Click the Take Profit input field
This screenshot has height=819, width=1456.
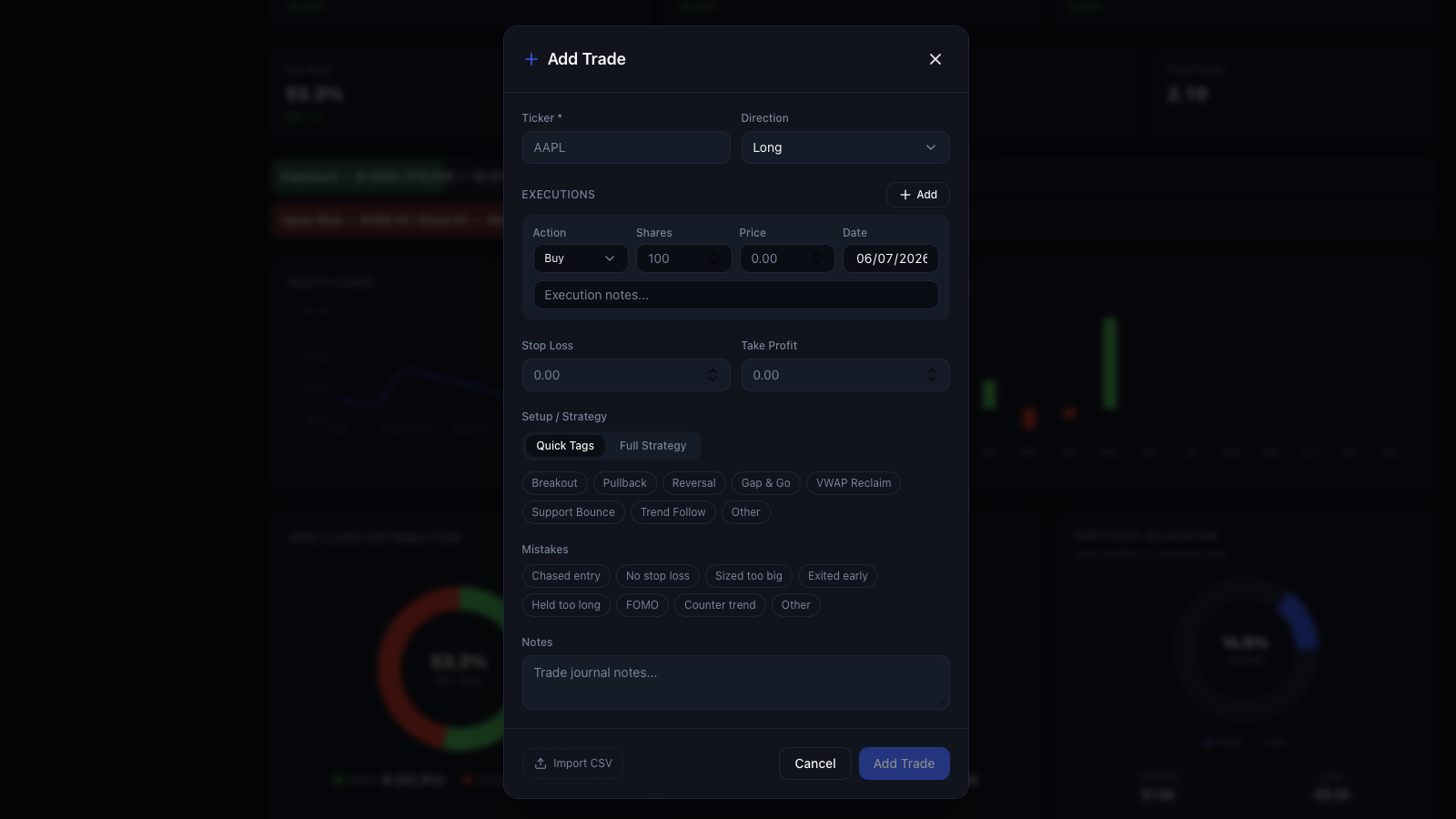click(x=845, y=375)
